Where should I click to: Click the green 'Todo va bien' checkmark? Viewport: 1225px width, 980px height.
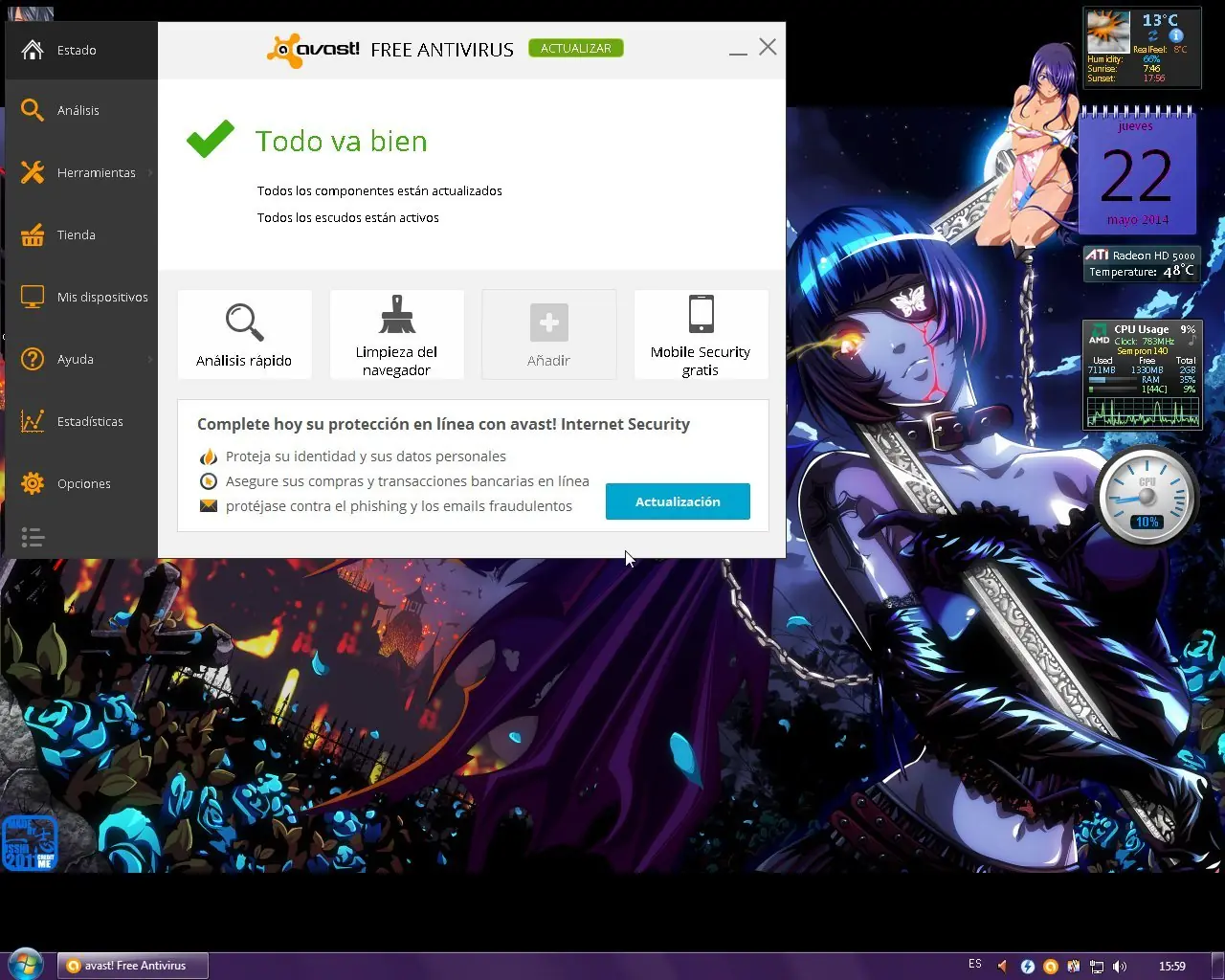[211, 139]
